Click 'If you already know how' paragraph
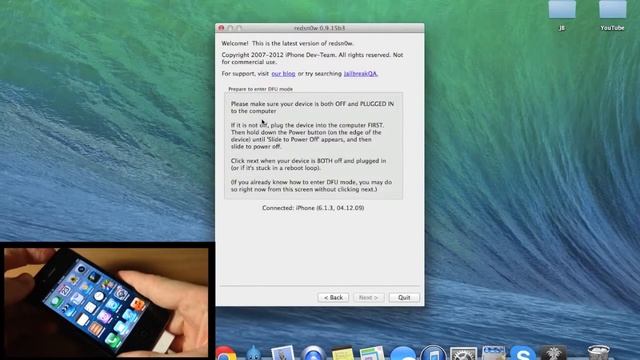 [x=311, y=186]
